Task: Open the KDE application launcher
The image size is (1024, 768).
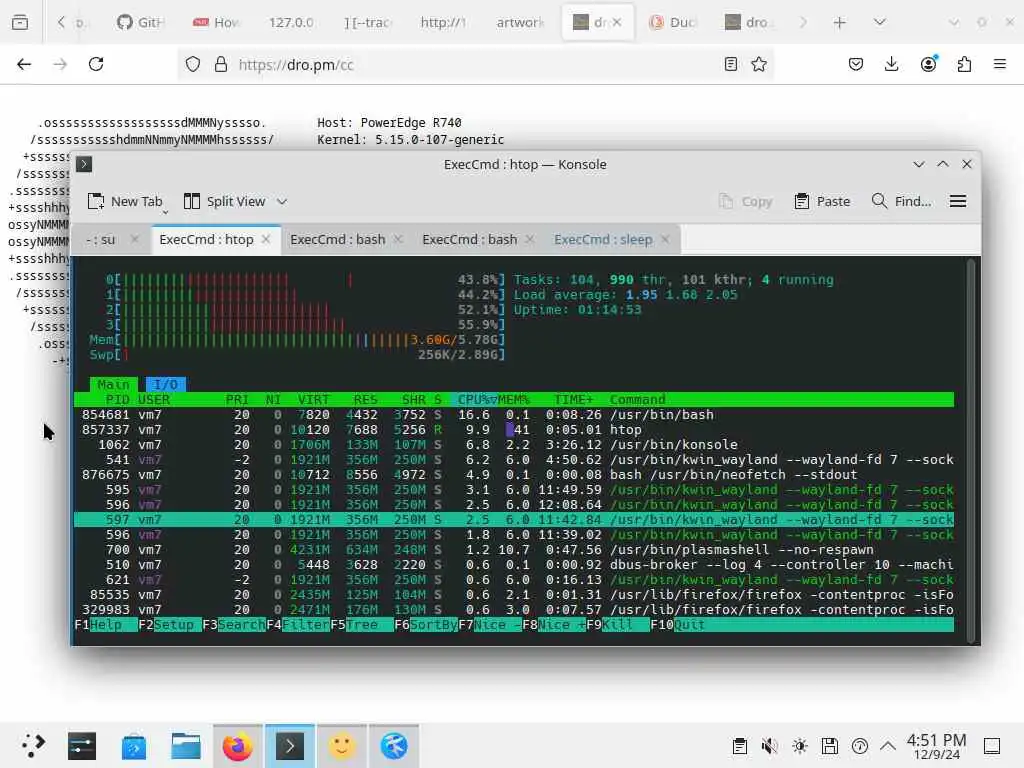Action: pyautogui.click(x=32, y=746)
